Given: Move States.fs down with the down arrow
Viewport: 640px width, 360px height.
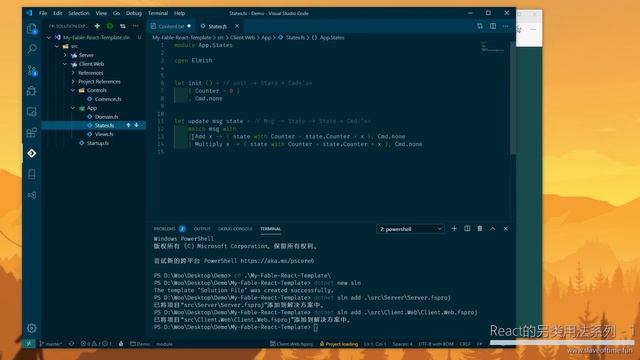Looking at the screenshot, I should pyautogui.click(x=136, y=125).
